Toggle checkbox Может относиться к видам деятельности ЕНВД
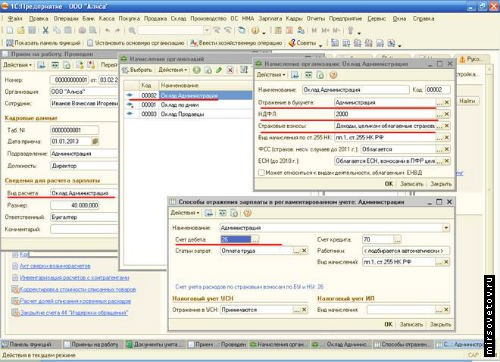 261,172
